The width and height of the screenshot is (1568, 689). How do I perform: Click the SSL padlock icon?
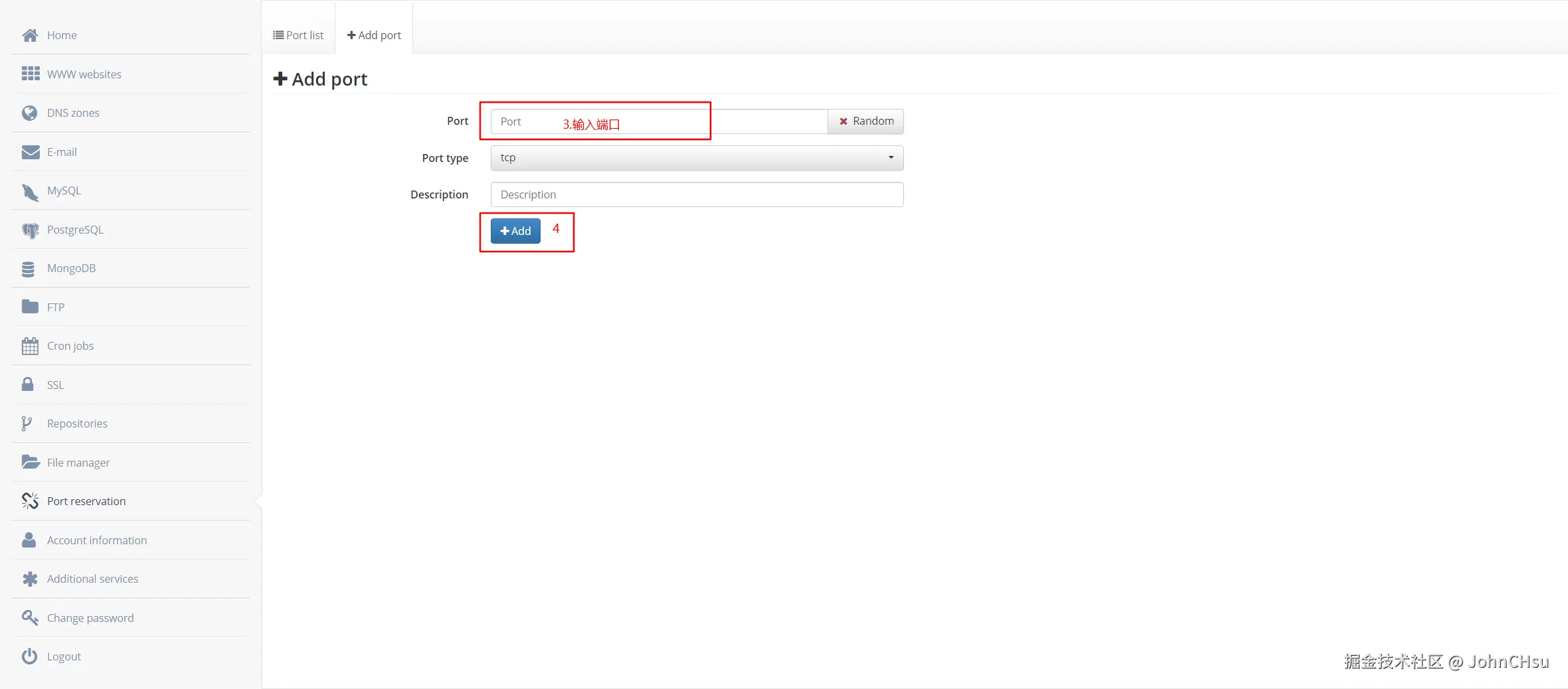tap(28, 384)
